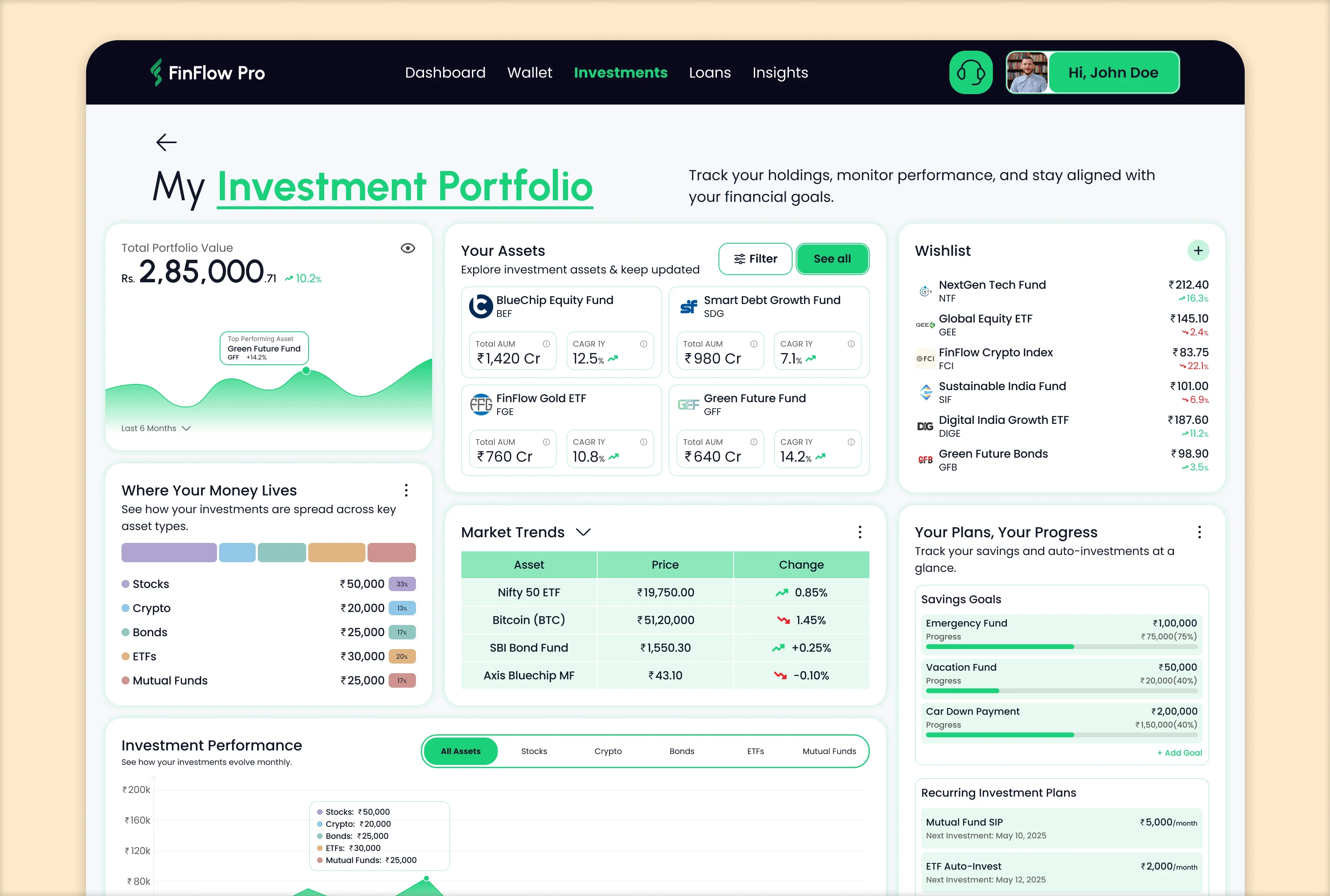The height and width of the screenshot is (896, 1330).
Task: Show info for Smart Debt CAGR 1Y
Action: (851, 344)
